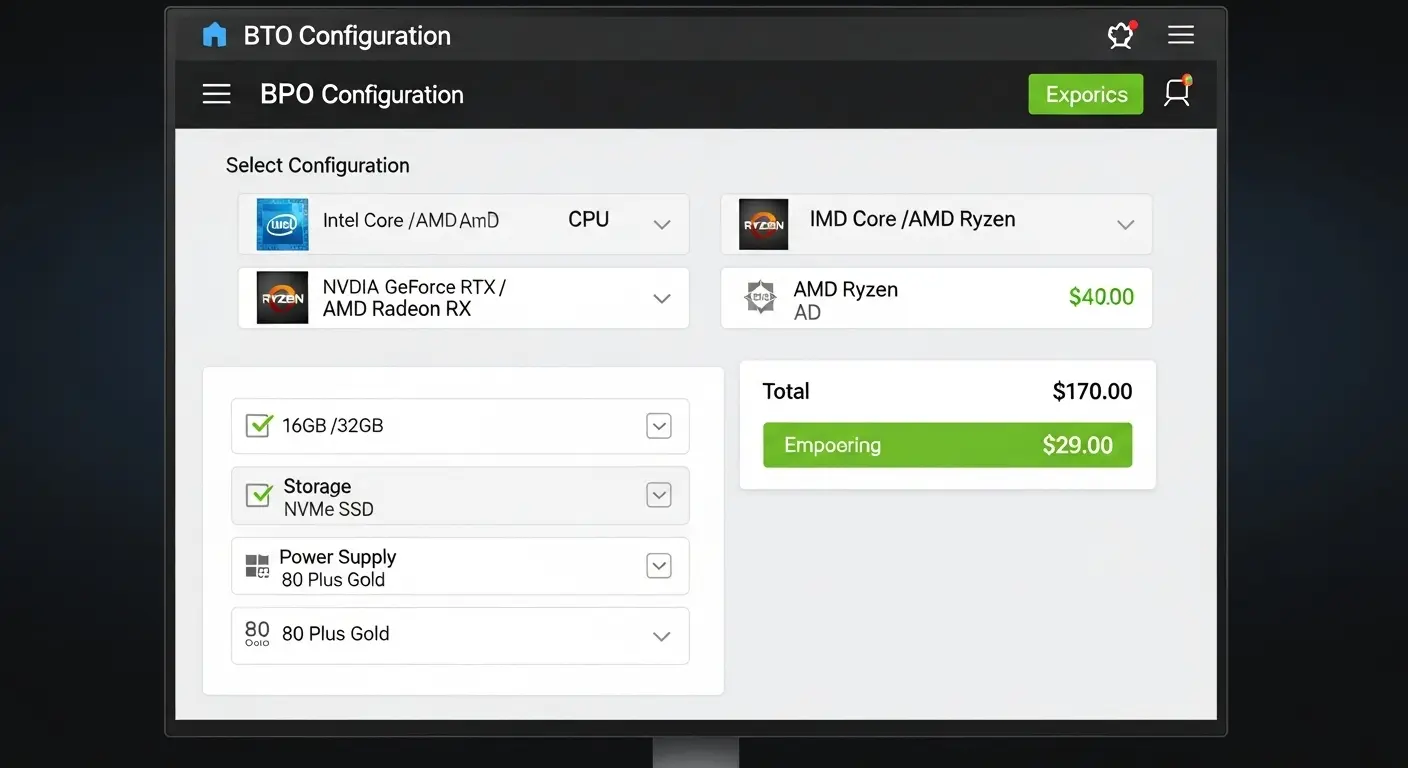Expand the Intel Core CPU dropdown

[661, 224]
